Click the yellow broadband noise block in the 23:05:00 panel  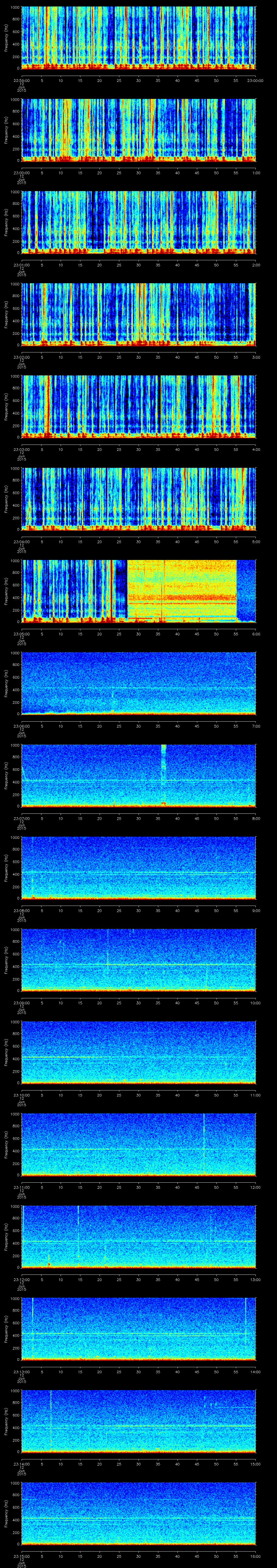click(x=182, y=591)
